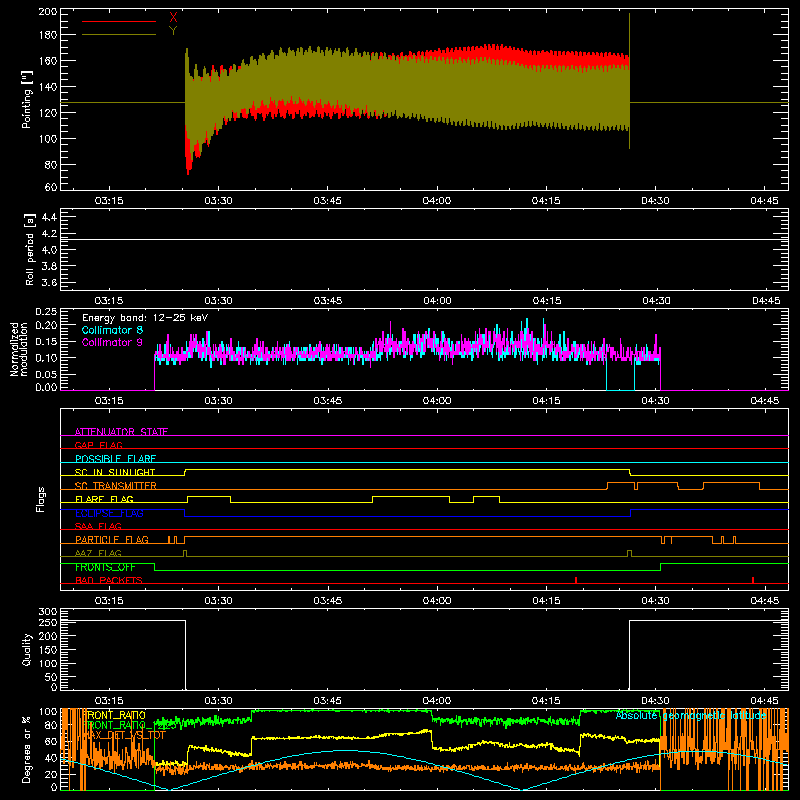
Task: Click the yellow FRONT_RATIO legend label
Action: (114, 715)
